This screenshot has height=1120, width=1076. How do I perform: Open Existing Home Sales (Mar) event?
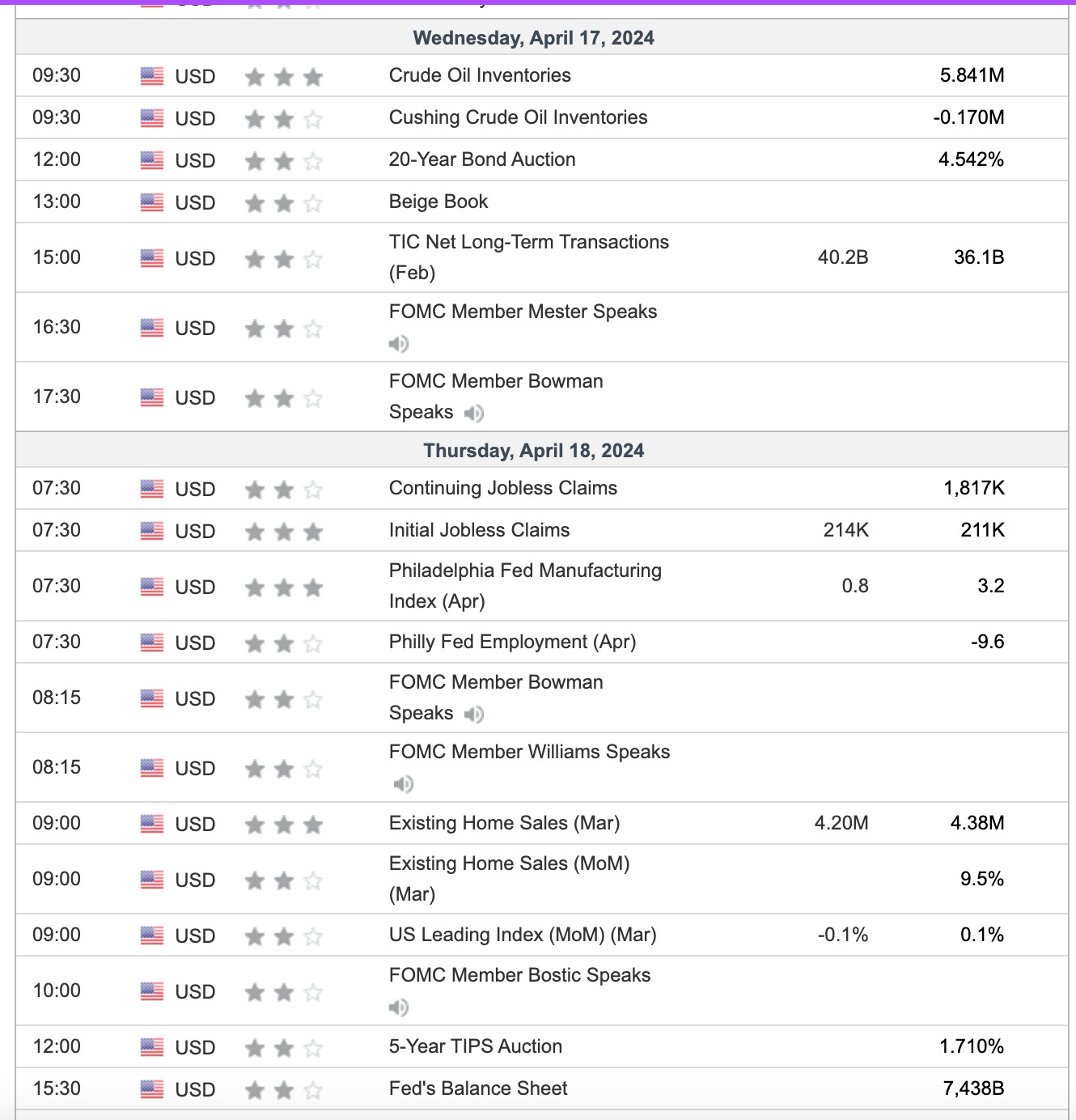[x=505, y=823]
